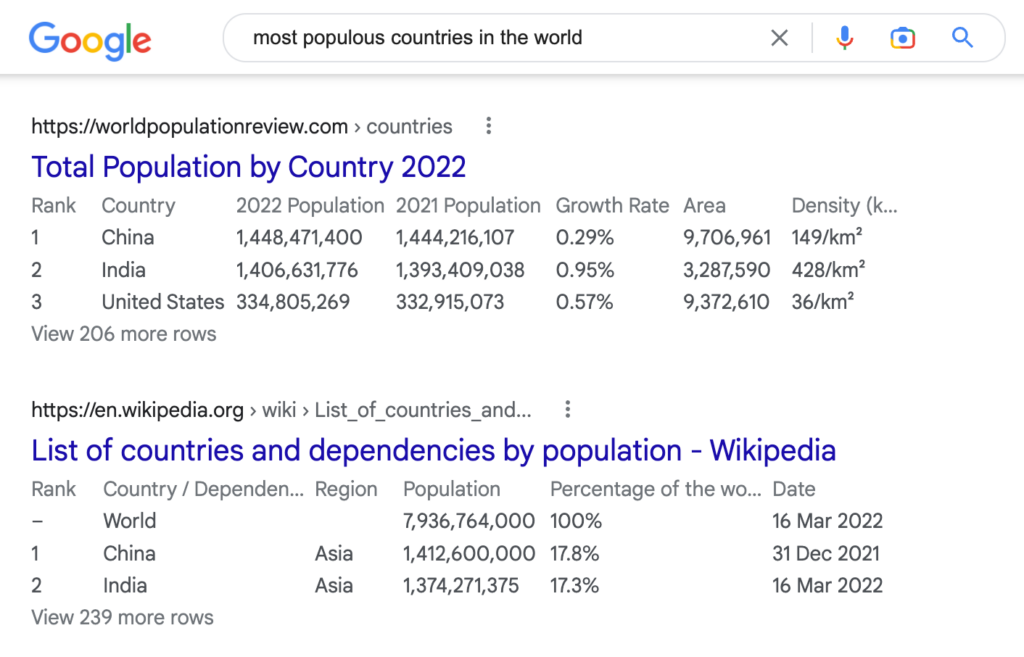Image resolution: width=1024 pixels, height=657 pixels.
Task: Select the value 1,444,216,107
Action: click(455, 237)
